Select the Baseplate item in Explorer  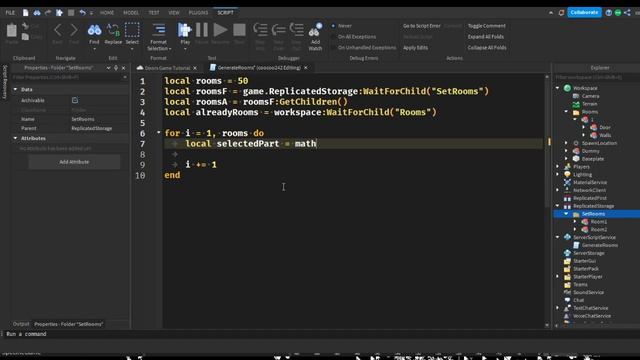point(592,159)
